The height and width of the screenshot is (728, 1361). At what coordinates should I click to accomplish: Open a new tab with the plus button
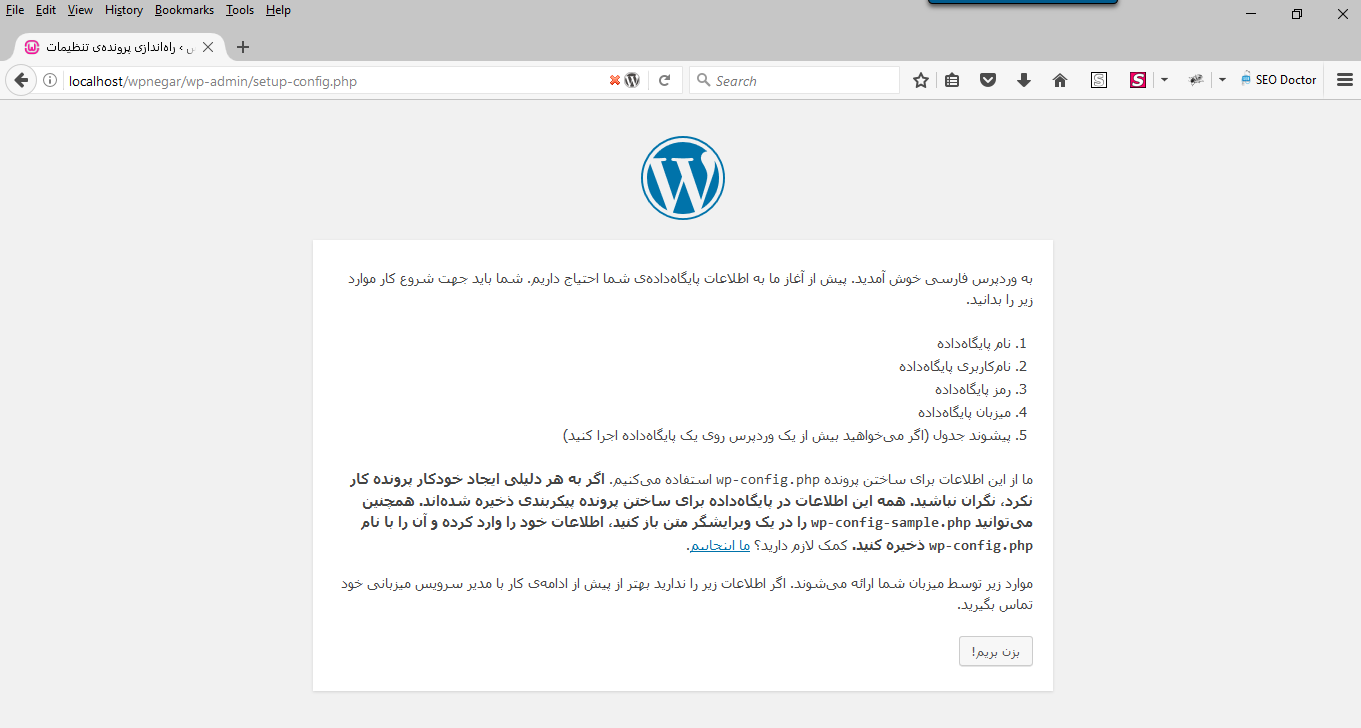point(242,47)
